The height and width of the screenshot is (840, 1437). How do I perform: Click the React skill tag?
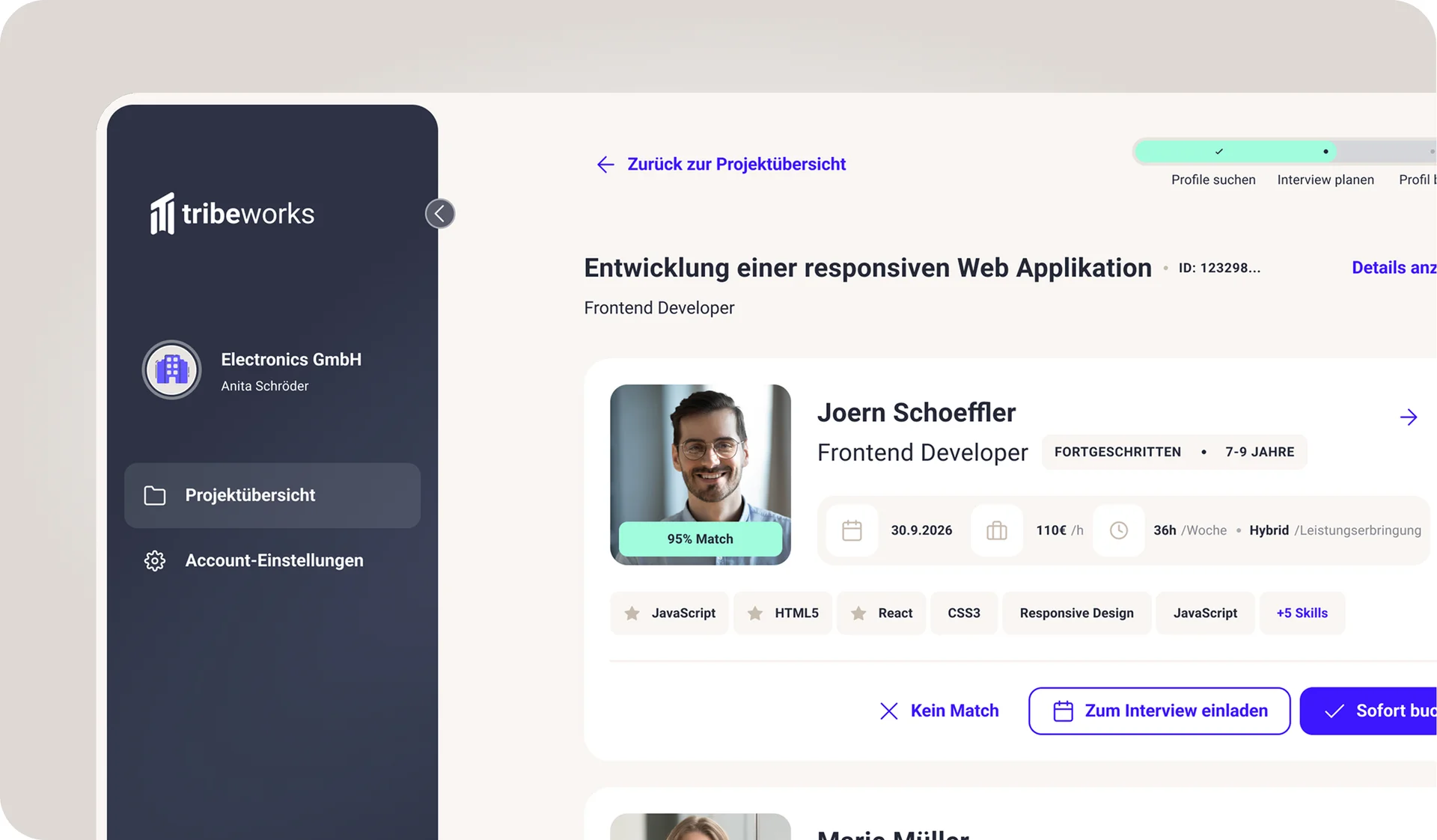tap(881, 613)
